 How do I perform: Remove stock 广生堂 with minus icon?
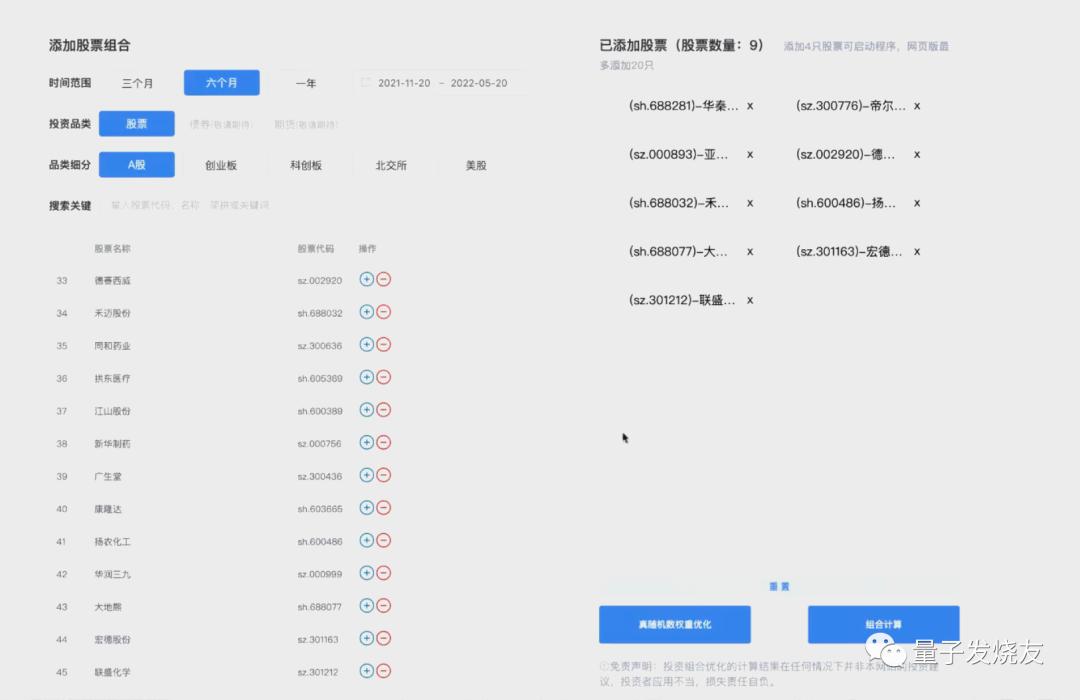tap(384, 475)
